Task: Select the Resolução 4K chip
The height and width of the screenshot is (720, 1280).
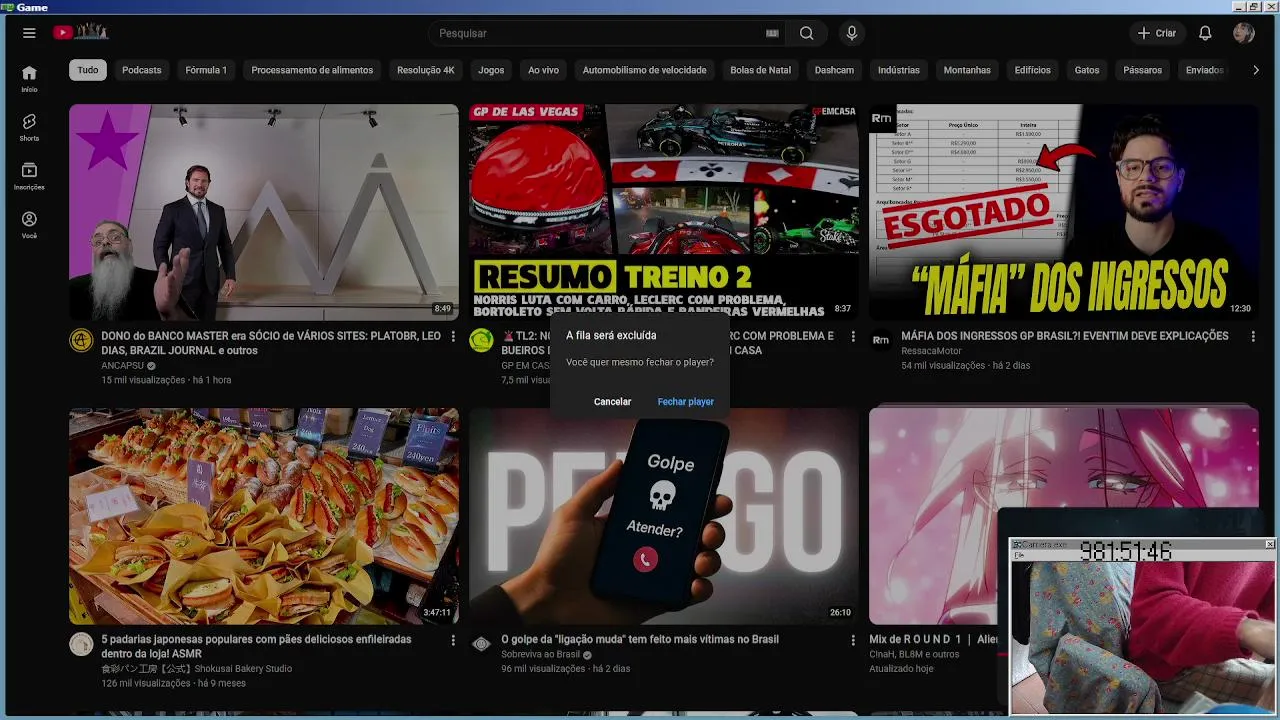Action: (425, 70)
